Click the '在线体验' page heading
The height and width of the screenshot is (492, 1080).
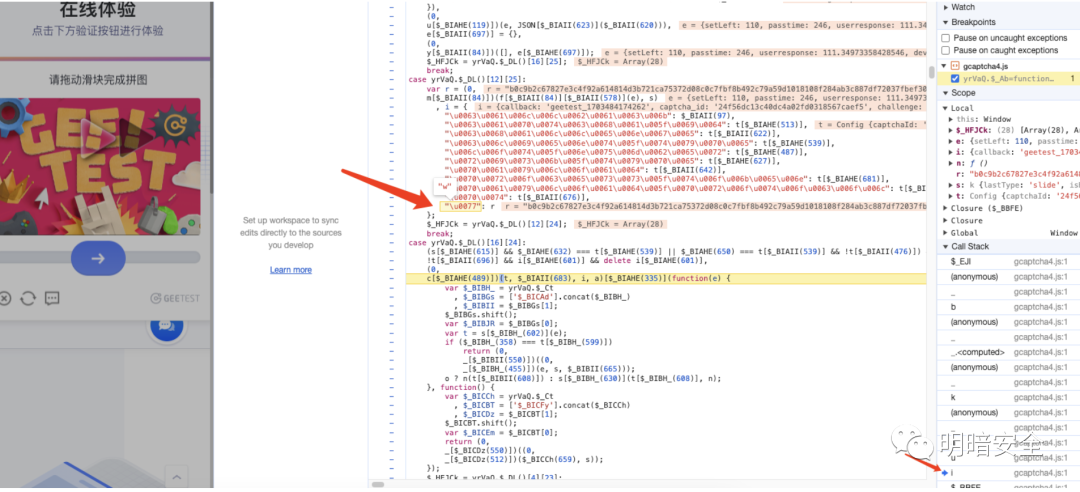tap(98, 10)
